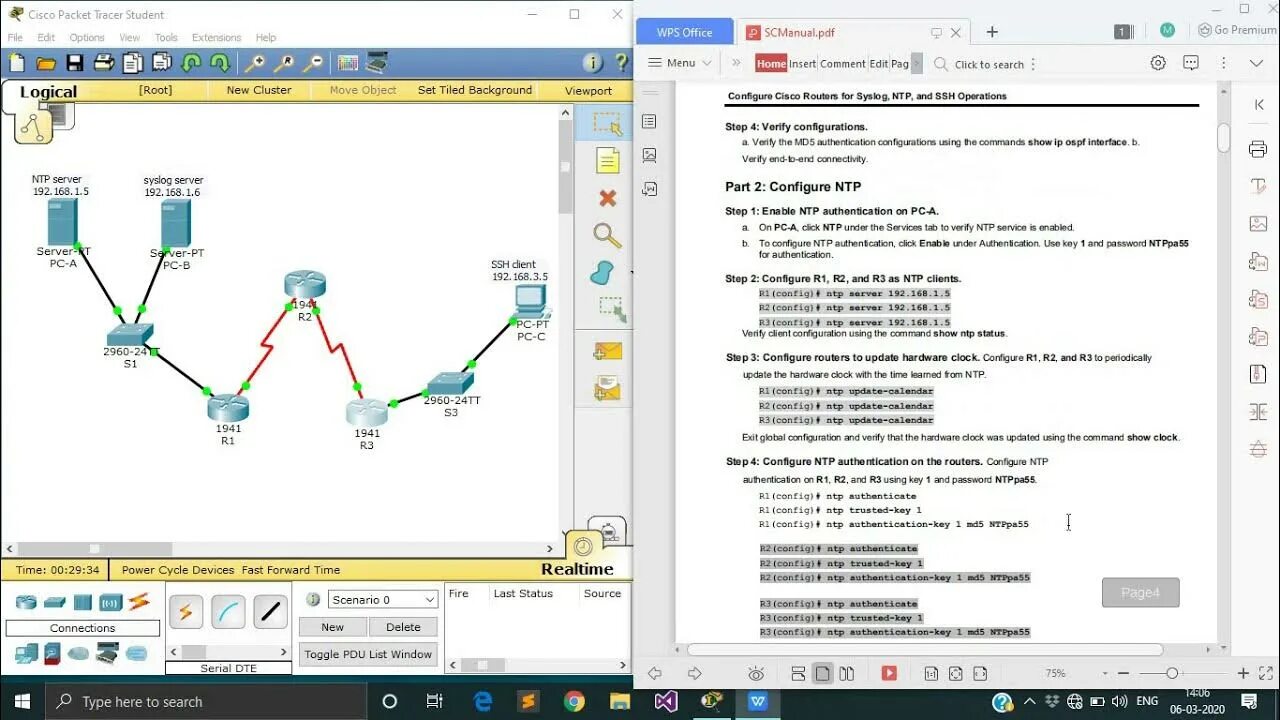Click the Undo arrow in Packet Tracer toolbar

pos(191,63)
